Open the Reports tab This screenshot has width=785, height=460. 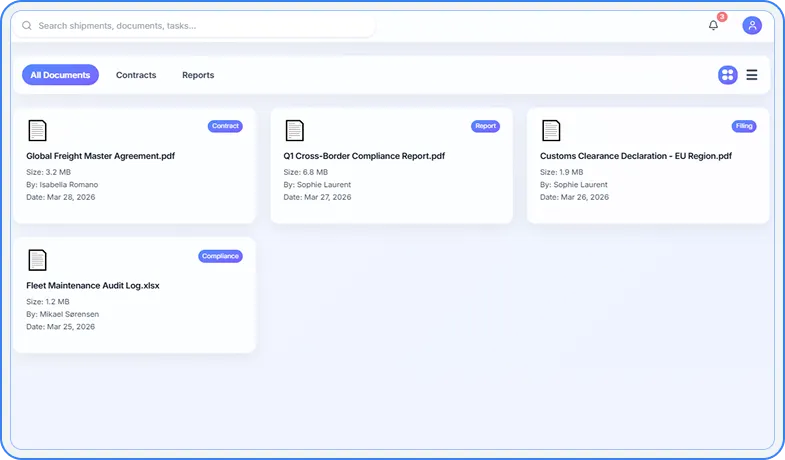click(x=198, y=75)
